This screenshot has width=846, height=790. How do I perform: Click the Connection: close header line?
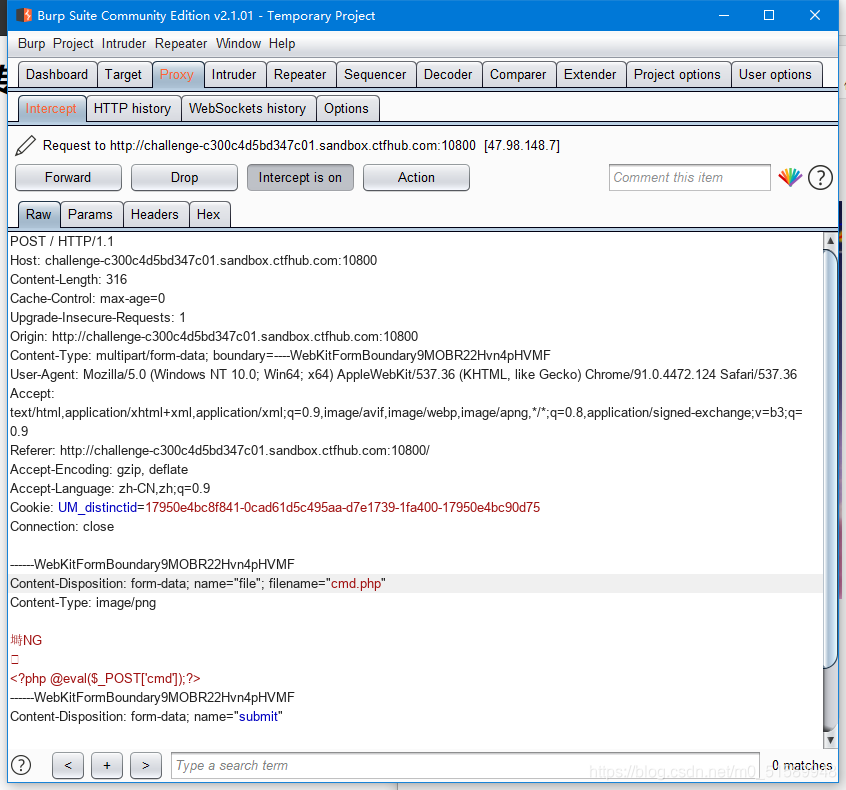(x=62, y=526)
